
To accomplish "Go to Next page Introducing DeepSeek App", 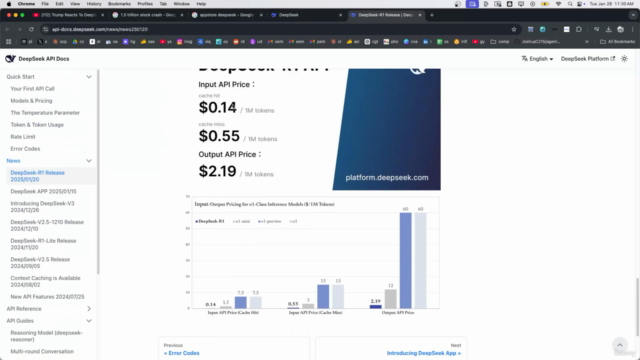I will point(391,349).
